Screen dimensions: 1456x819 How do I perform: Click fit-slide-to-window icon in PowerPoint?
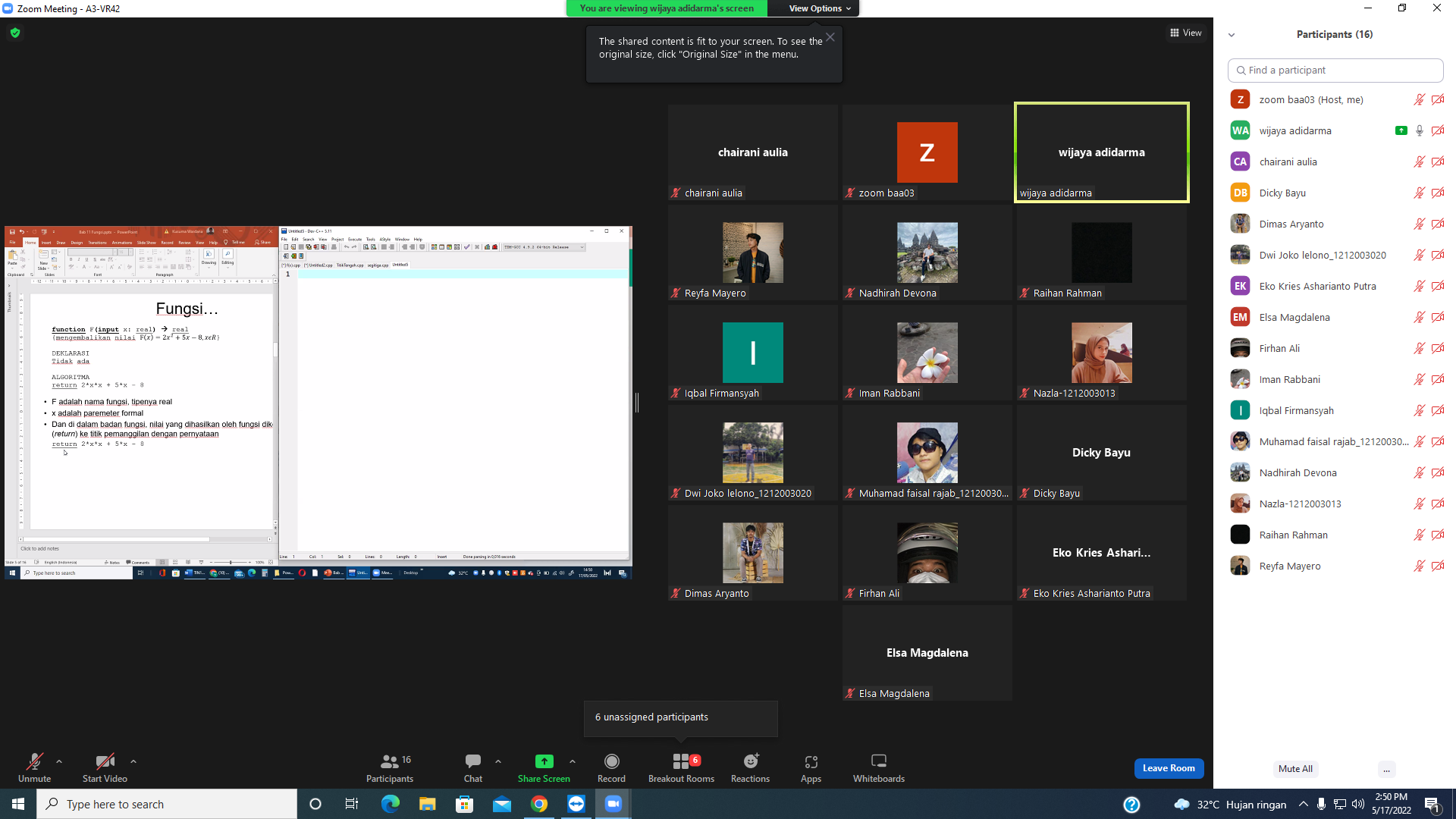click(x=271, y=563)
